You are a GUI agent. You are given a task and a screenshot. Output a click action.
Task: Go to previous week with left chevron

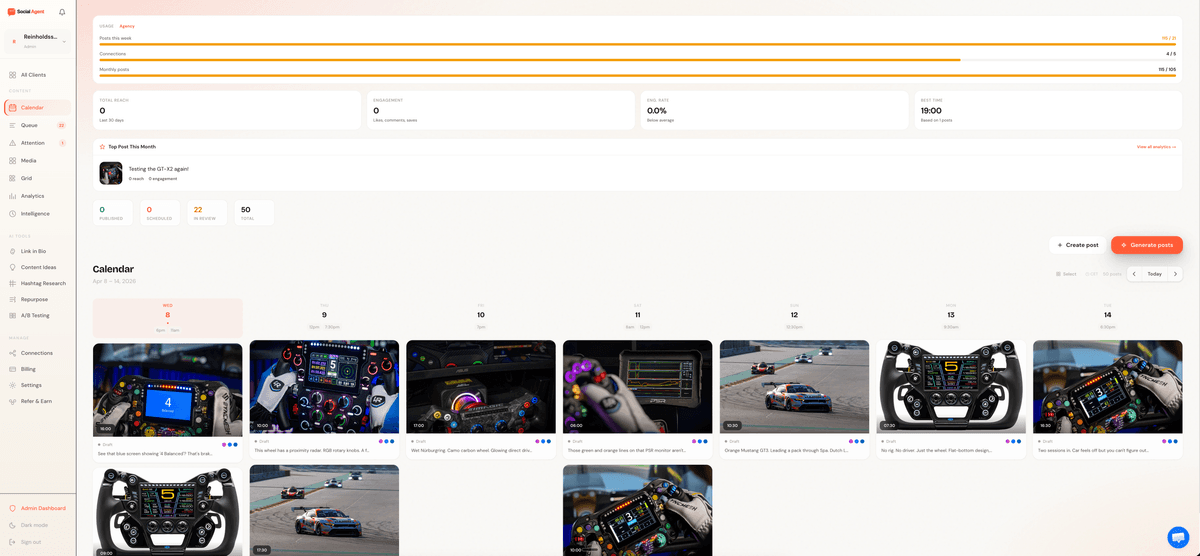[x=1134, y=274]
